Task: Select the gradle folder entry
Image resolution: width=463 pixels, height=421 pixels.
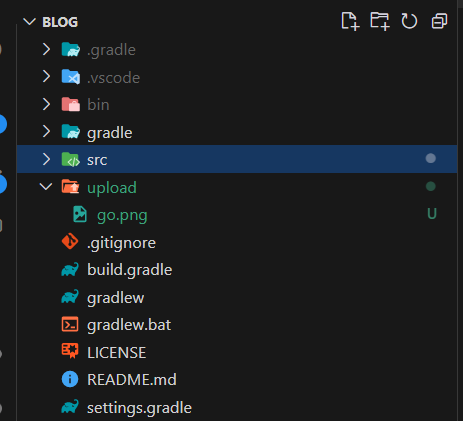Action: pos(110,133)
